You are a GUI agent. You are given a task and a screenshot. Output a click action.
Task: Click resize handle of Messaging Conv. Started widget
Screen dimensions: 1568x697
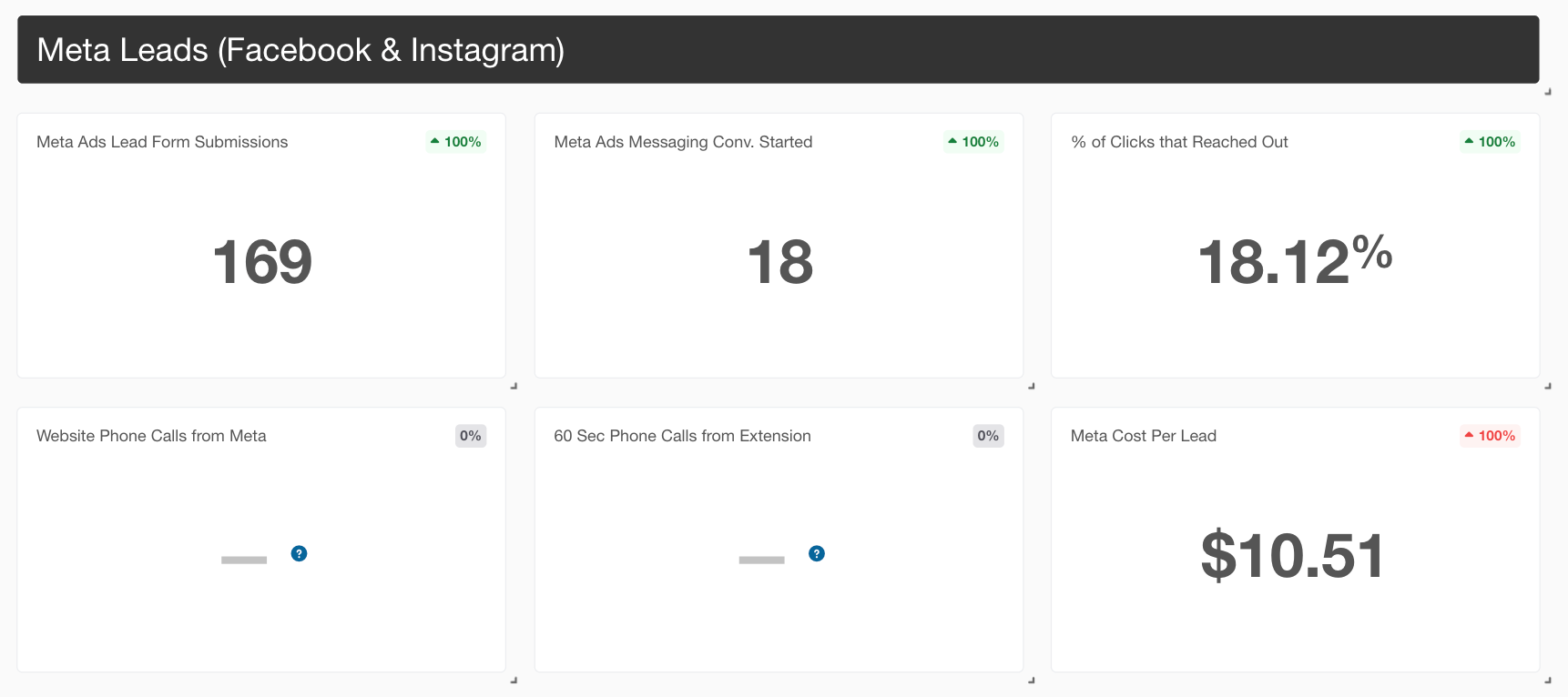[1032, 386]
